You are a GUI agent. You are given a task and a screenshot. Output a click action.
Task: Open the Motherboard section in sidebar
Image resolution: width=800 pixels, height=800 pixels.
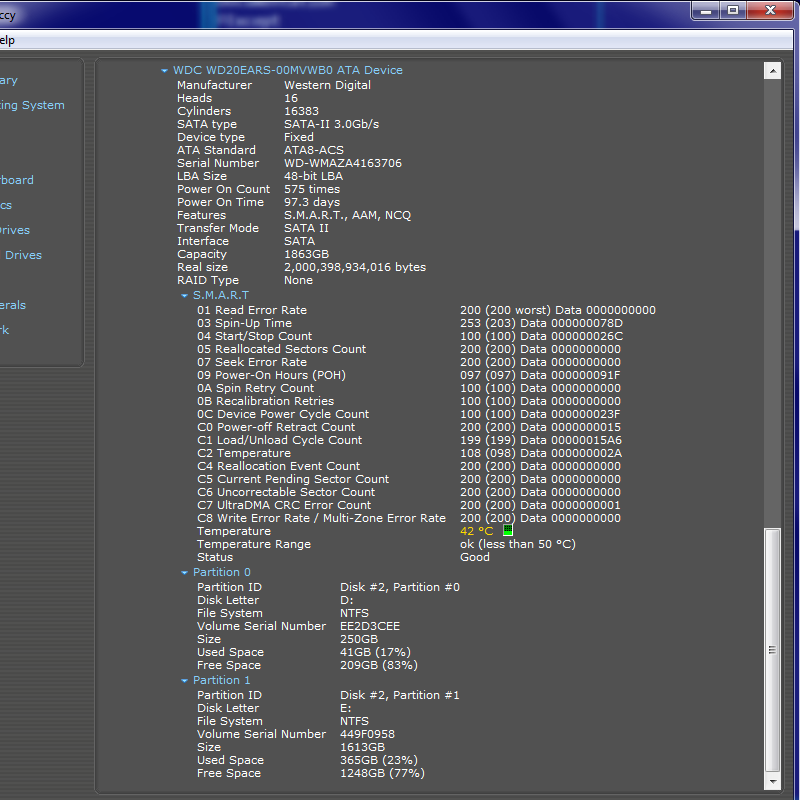tap(17, 180)
